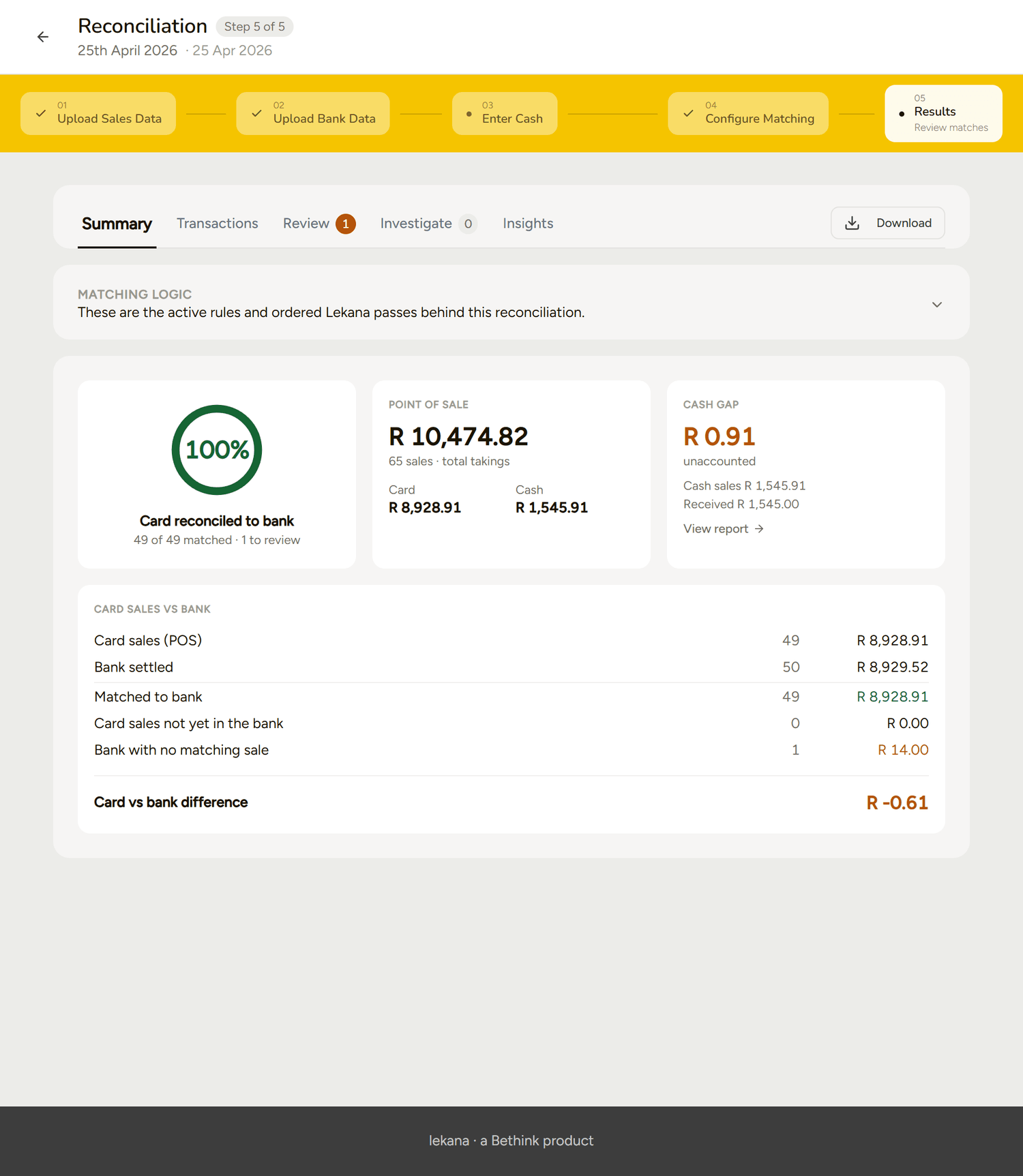The height and width of the screenshot is (1176, 1023).
Task: Click the Received R 1,545.00 line
Action: tap(741, 504)
